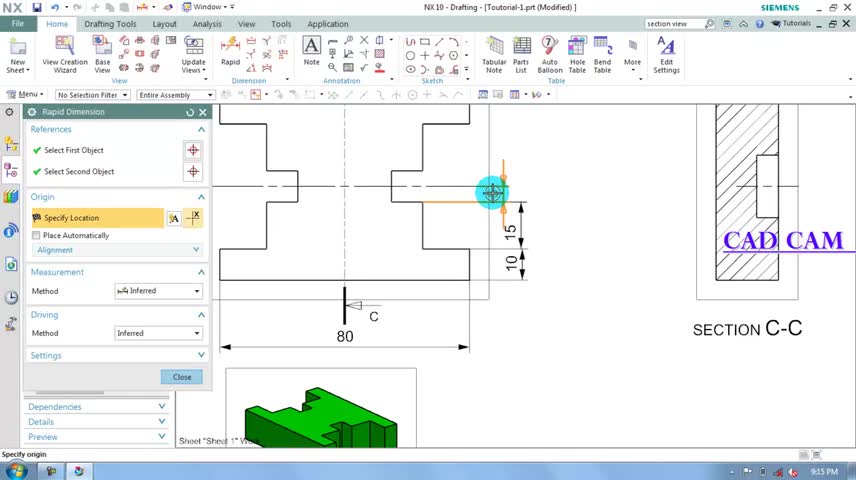Switch to the Home tab

click(x=57, y=24)
